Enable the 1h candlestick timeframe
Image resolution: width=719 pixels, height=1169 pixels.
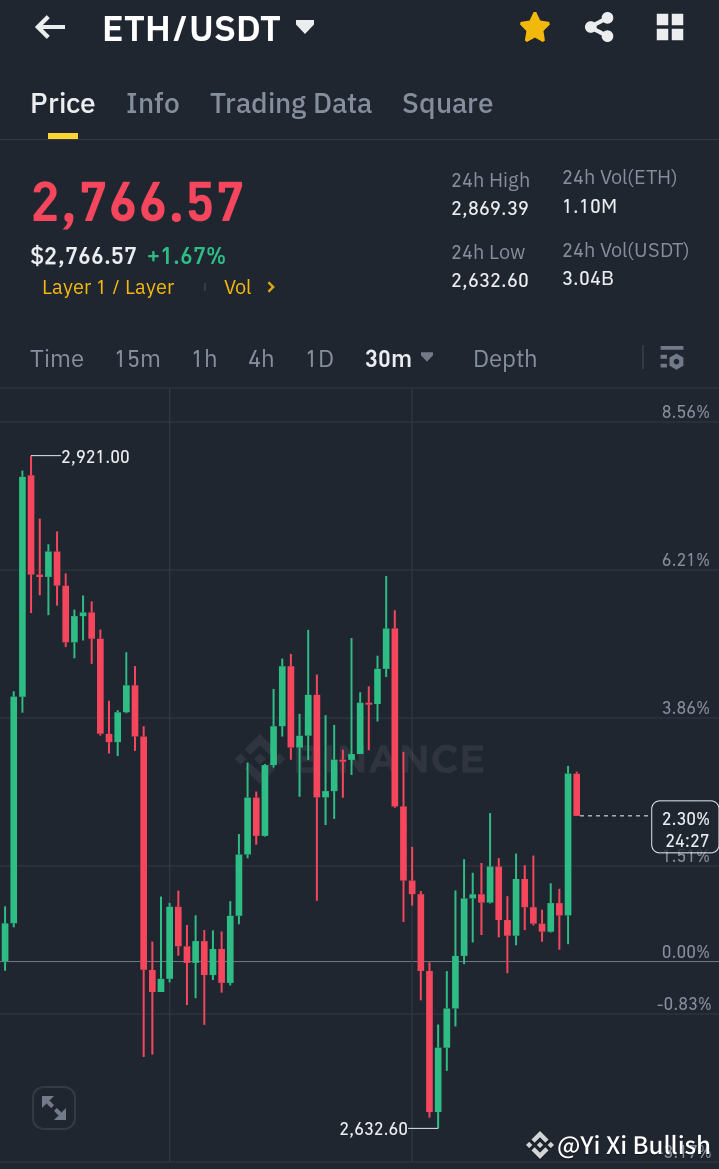pyautogui.click(x=204, y=358)
